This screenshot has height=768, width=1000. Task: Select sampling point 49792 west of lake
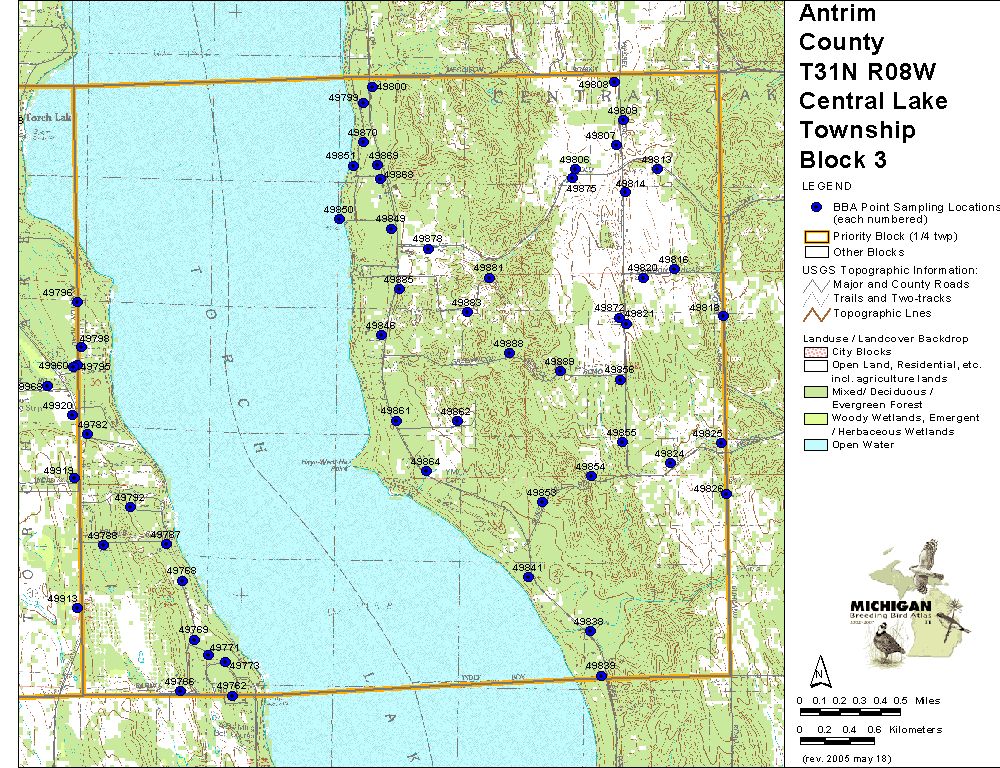130,507
